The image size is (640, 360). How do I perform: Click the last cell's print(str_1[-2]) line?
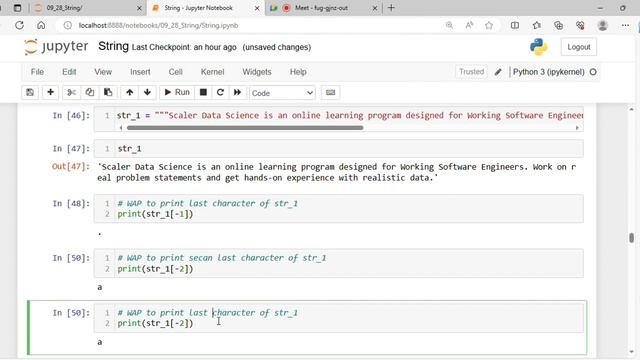coord(155,323)
